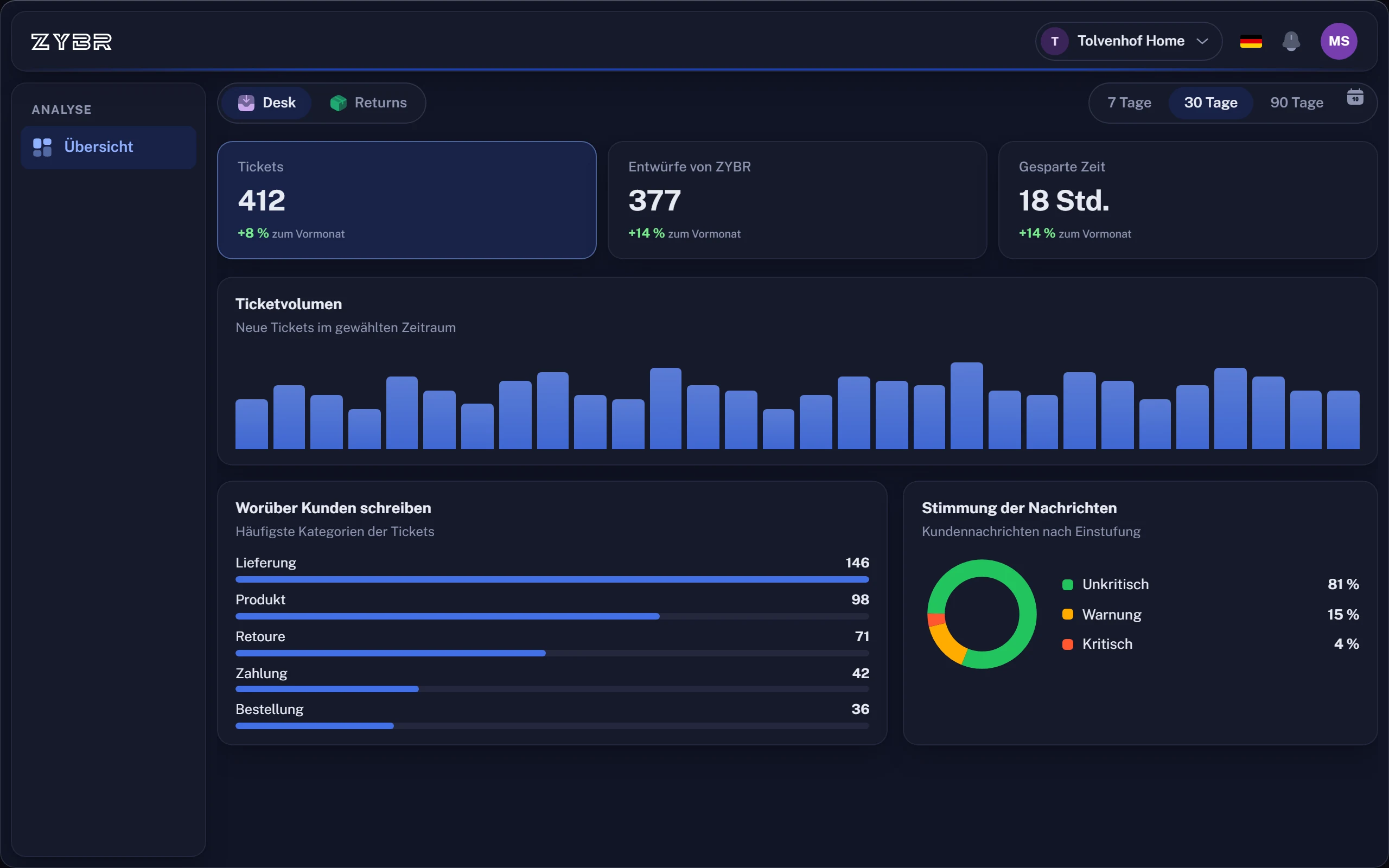
Task: Switch to the Desk tab
Action: (267, 103)
